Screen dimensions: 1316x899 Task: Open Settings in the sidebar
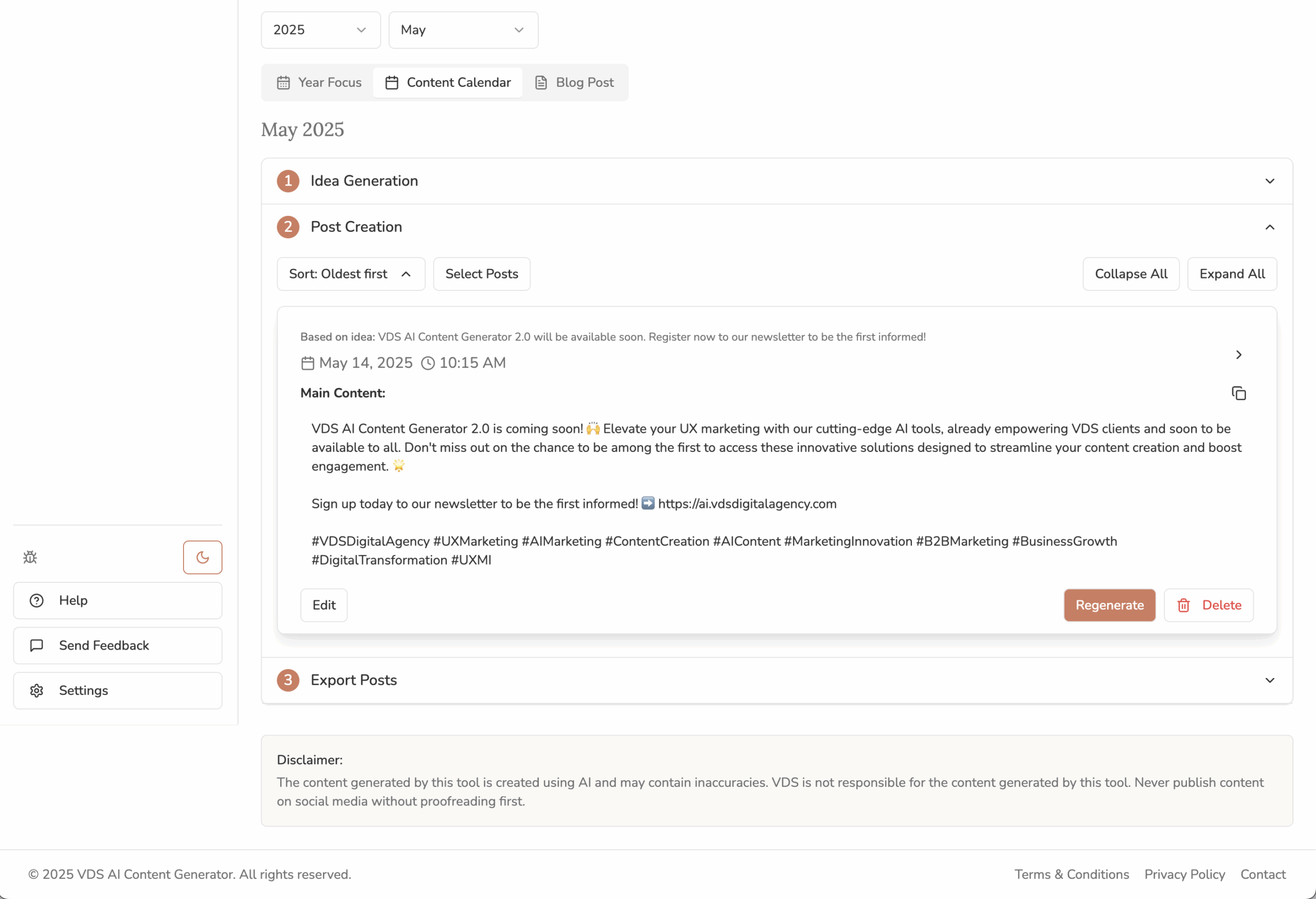pos(118,691)
